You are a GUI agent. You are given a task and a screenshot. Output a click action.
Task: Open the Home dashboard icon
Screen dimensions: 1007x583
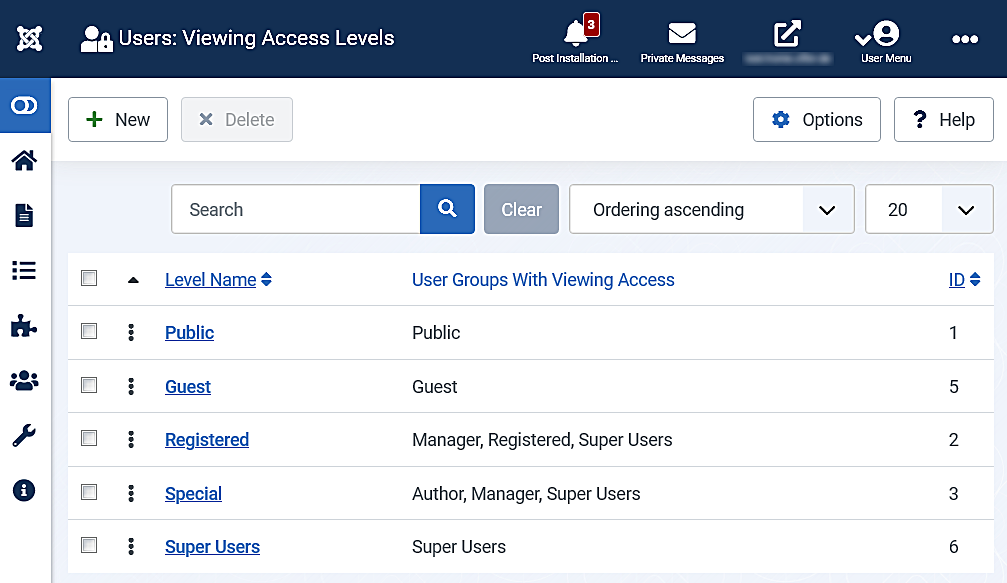25,160
